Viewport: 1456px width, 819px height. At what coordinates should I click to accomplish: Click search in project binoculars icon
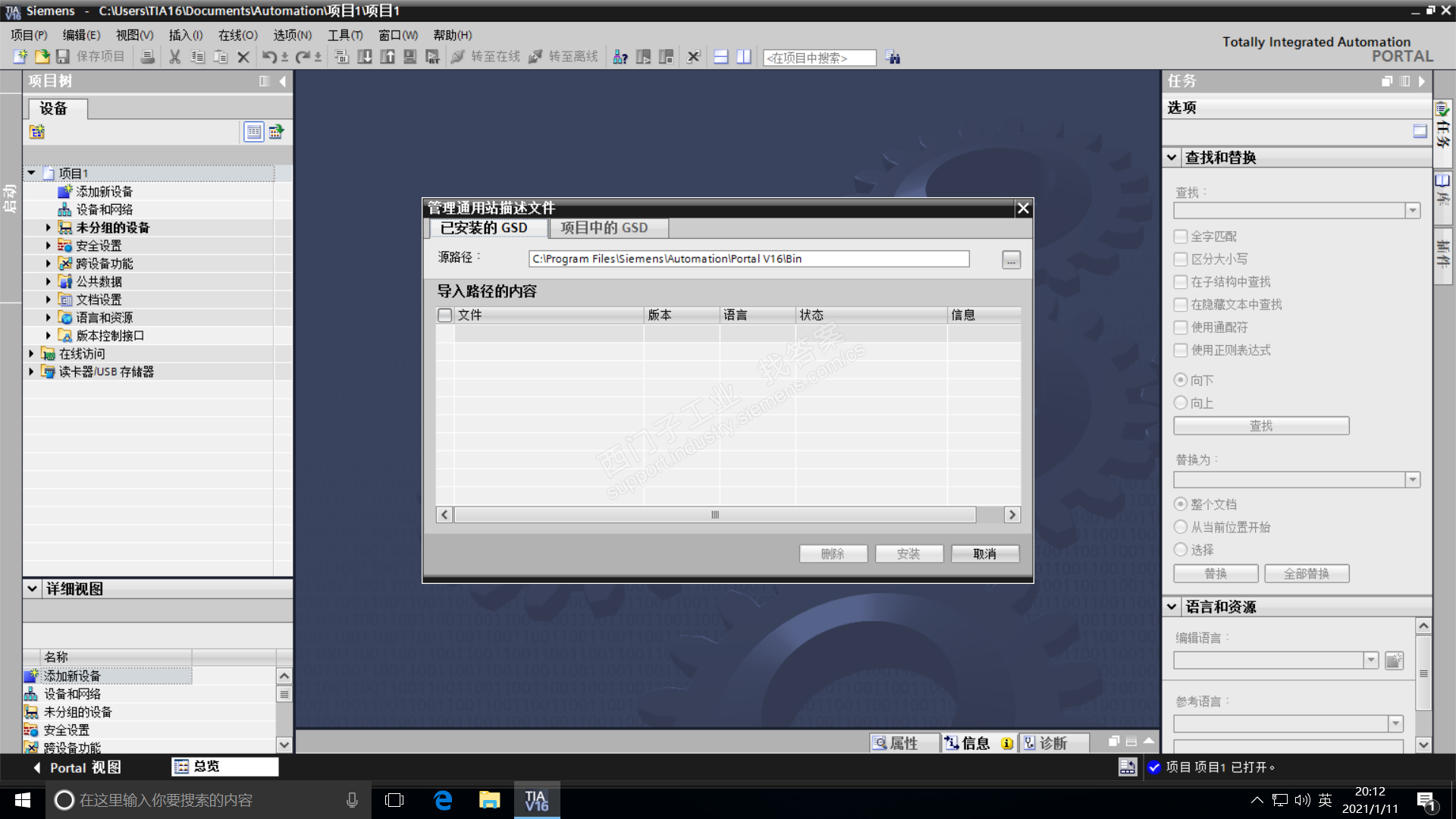tap(893, 58)
